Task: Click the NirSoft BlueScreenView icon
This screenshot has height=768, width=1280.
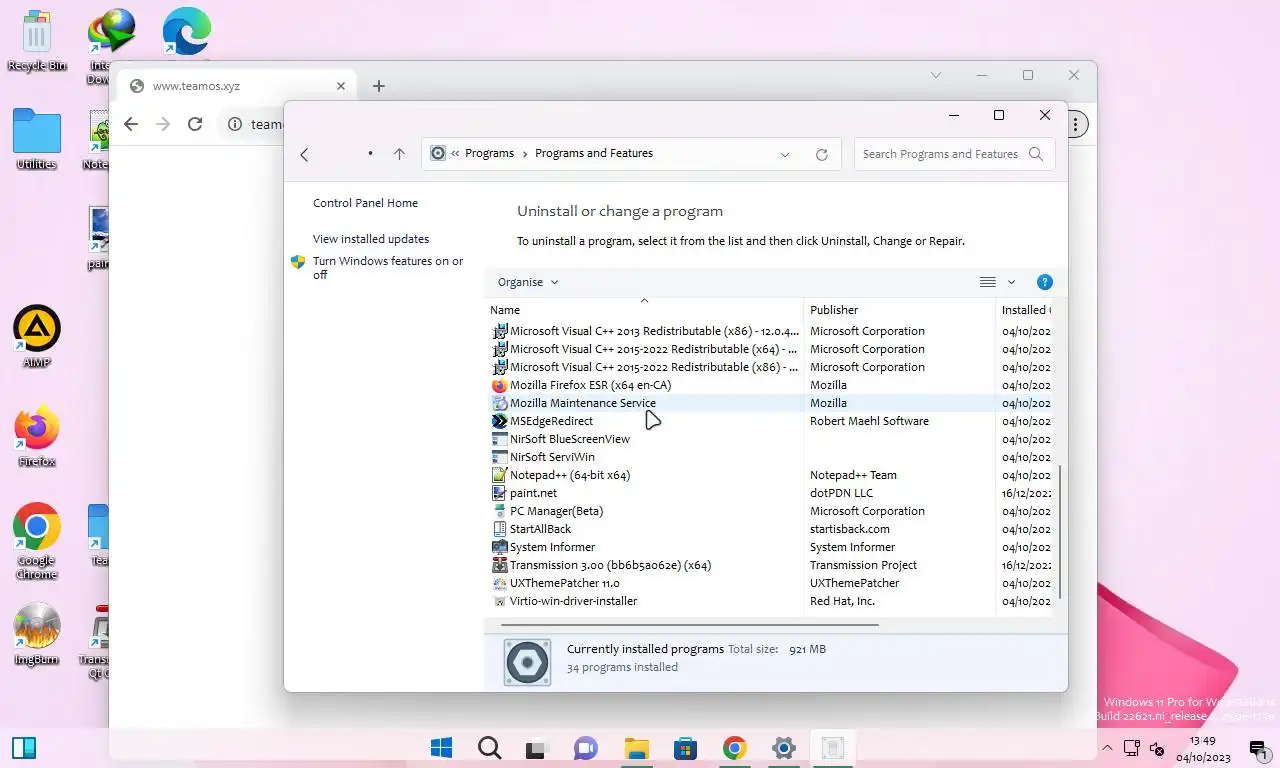Action: (500, 439)
